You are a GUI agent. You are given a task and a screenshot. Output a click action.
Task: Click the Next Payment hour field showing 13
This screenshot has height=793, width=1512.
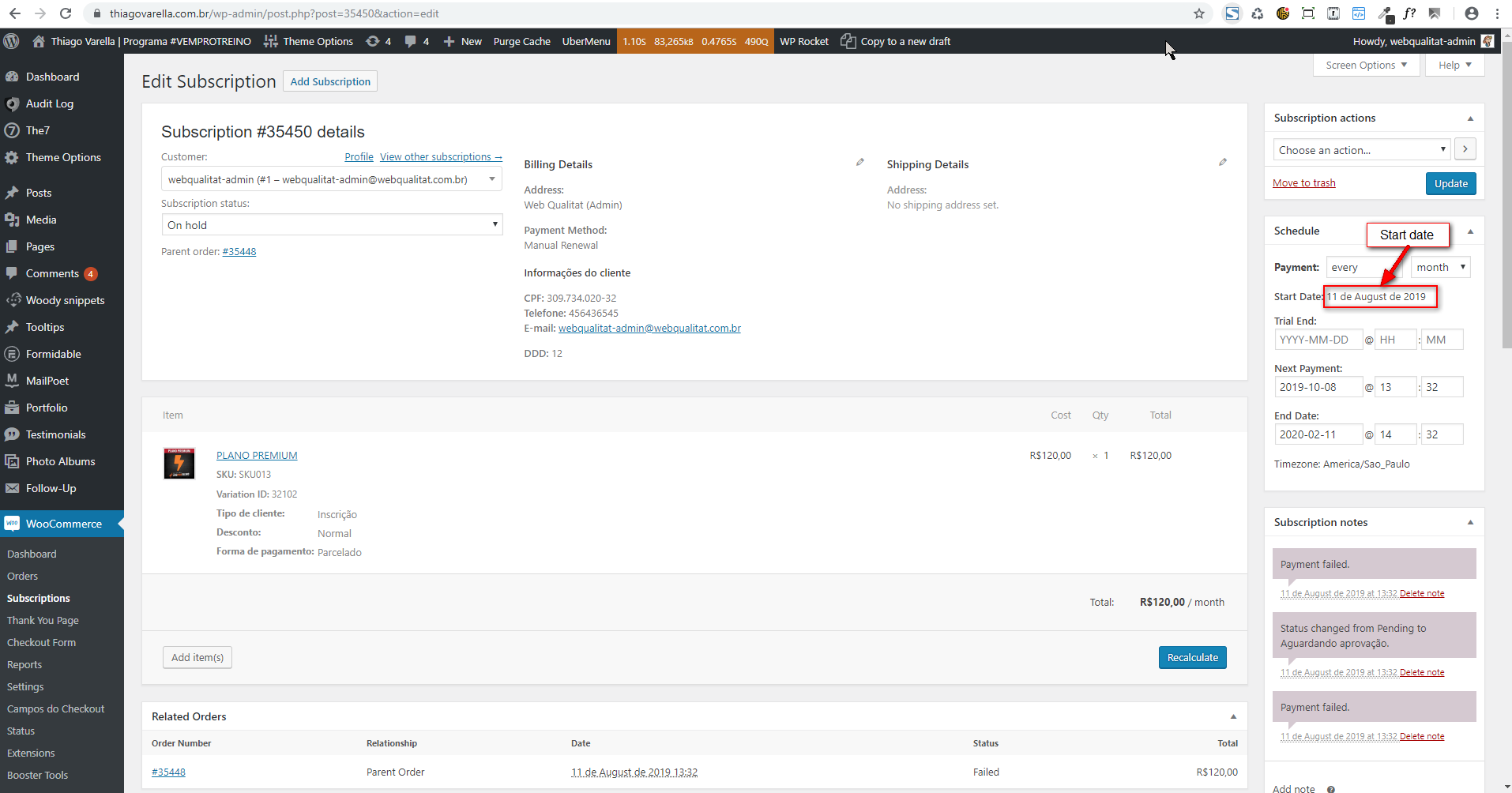1396,387
